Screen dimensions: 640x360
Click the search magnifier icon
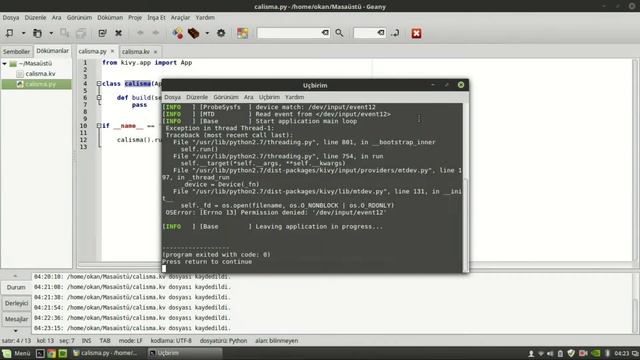point(339,33)
